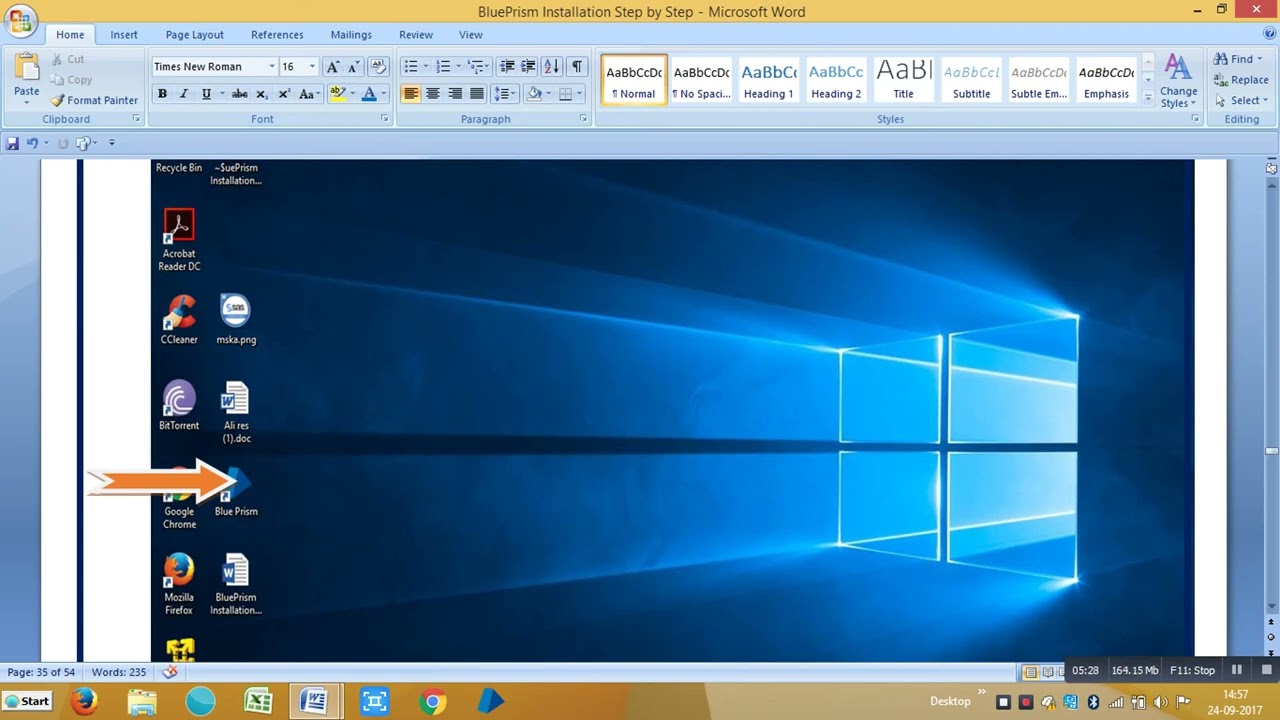Toggle italic formatting
The image size is (1280, 720).
tap(184, 93)
